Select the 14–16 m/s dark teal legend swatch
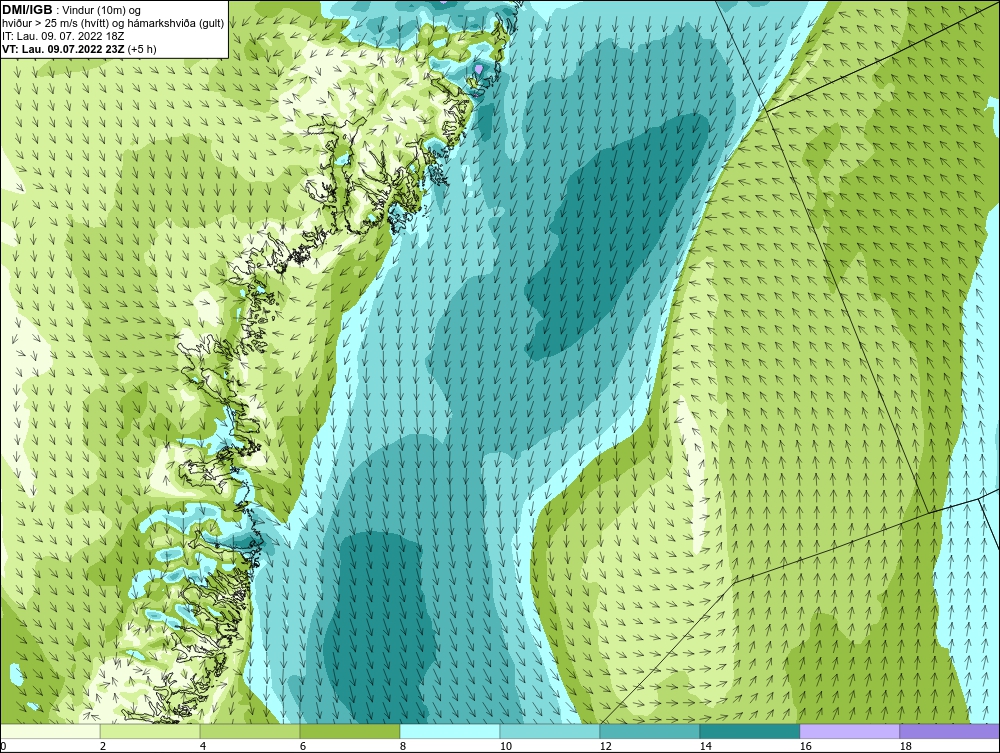 tap(749, 731)
